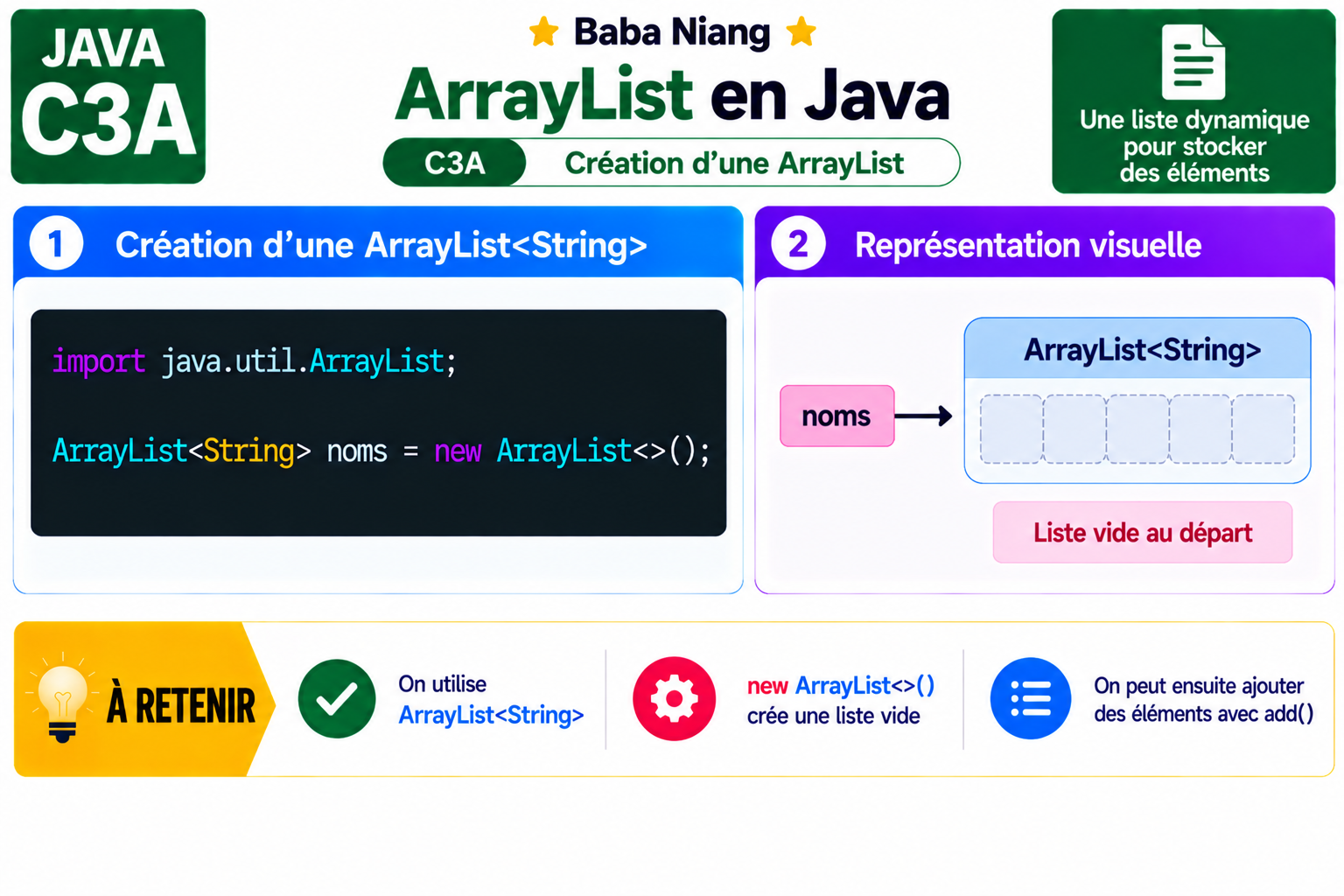This screenshot has height=896, width=1344.
Task: Click the number 1 circle badge
Action: (x=57, y=244)
